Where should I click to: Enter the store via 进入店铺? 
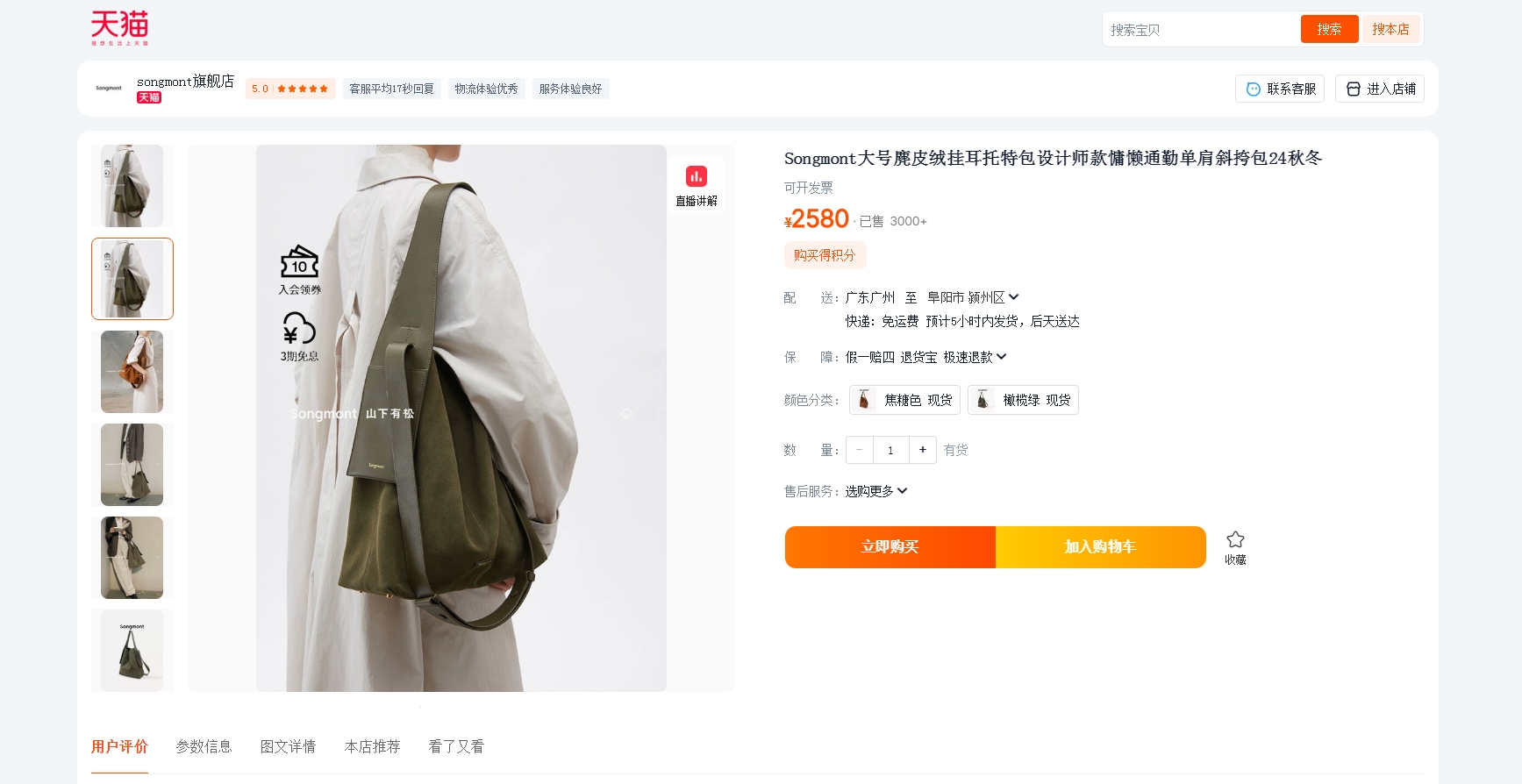coord(1380,89)
